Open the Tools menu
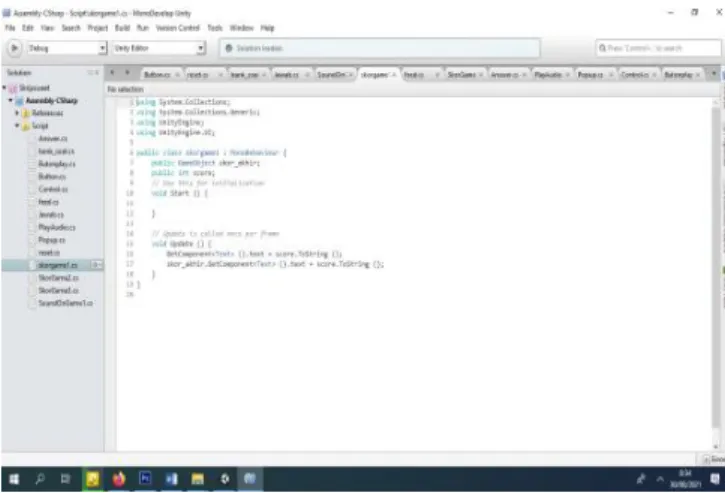This screenshot has height=493, width=725. tap(215, 28)
